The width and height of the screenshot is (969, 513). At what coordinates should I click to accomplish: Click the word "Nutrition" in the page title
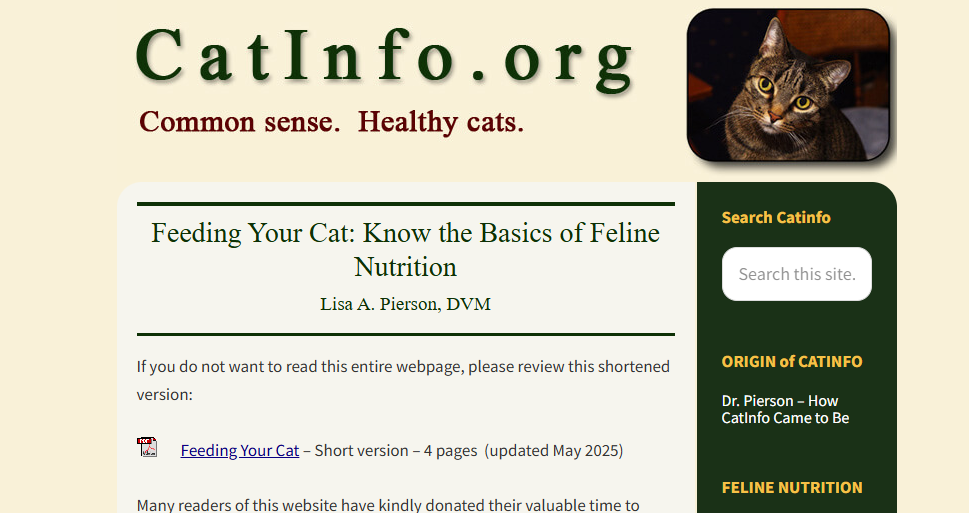click(x=405, y=267)
